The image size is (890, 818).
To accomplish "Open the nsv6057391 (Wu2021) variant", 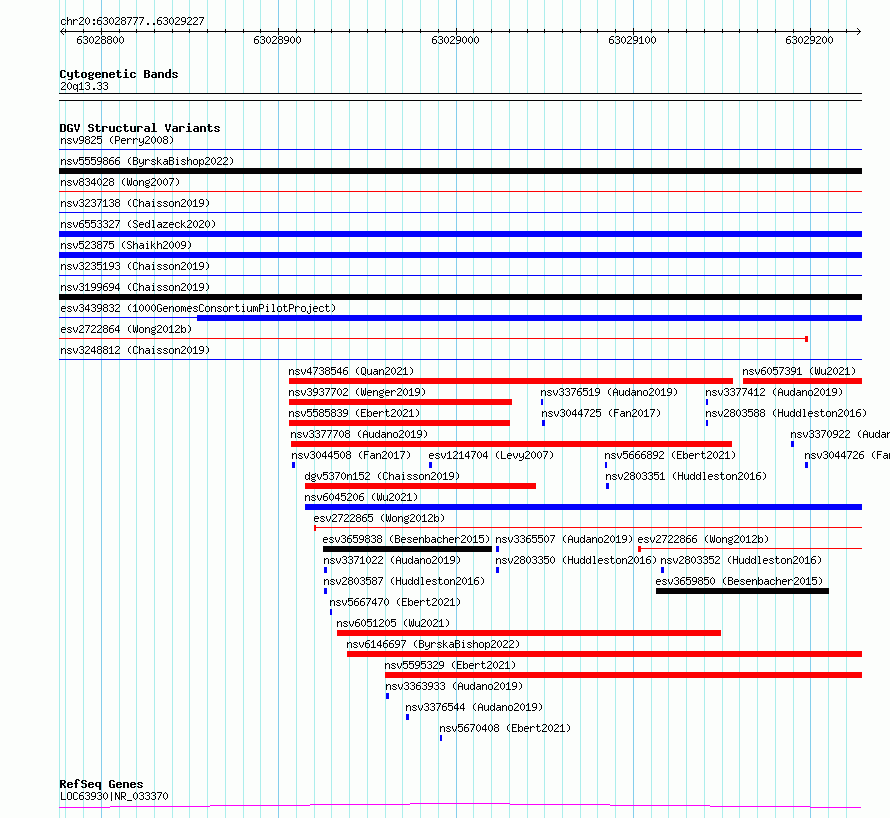I will pyautogui.click(x=799, y=371).
